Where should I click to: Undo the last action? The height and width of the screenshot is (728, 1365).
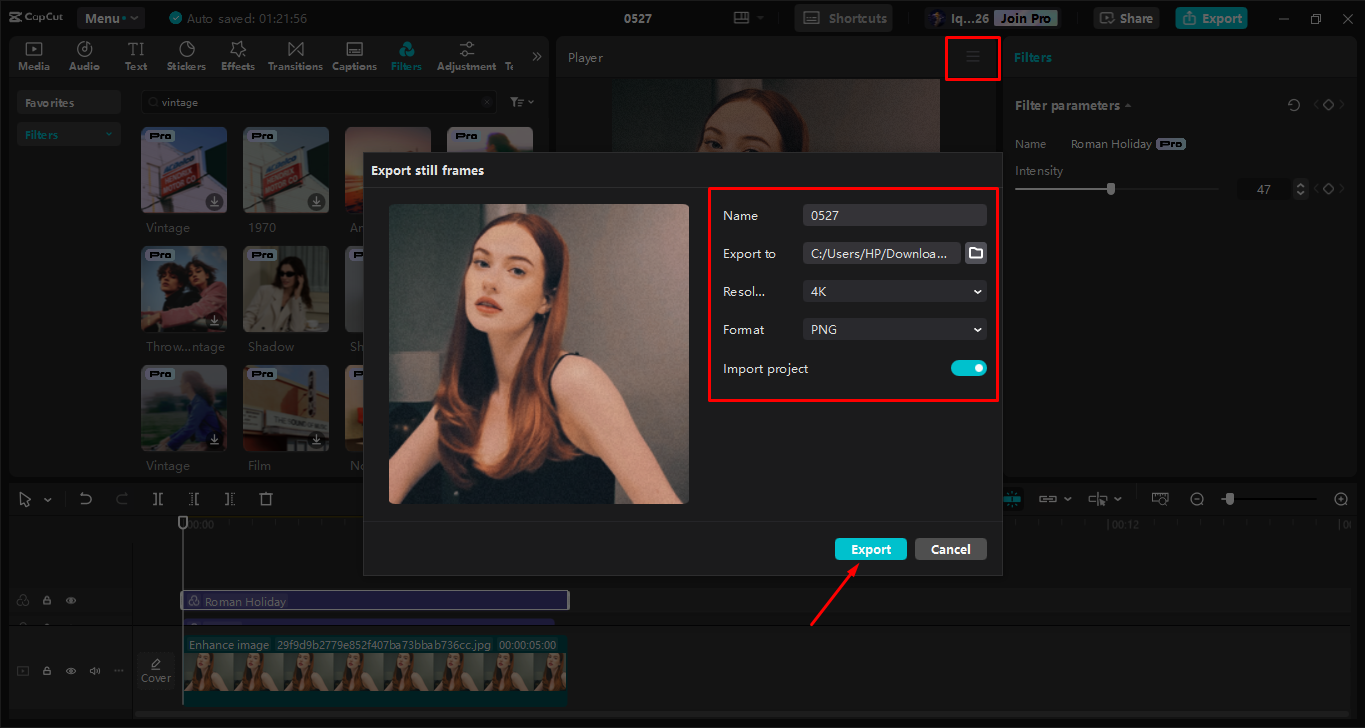85,498
